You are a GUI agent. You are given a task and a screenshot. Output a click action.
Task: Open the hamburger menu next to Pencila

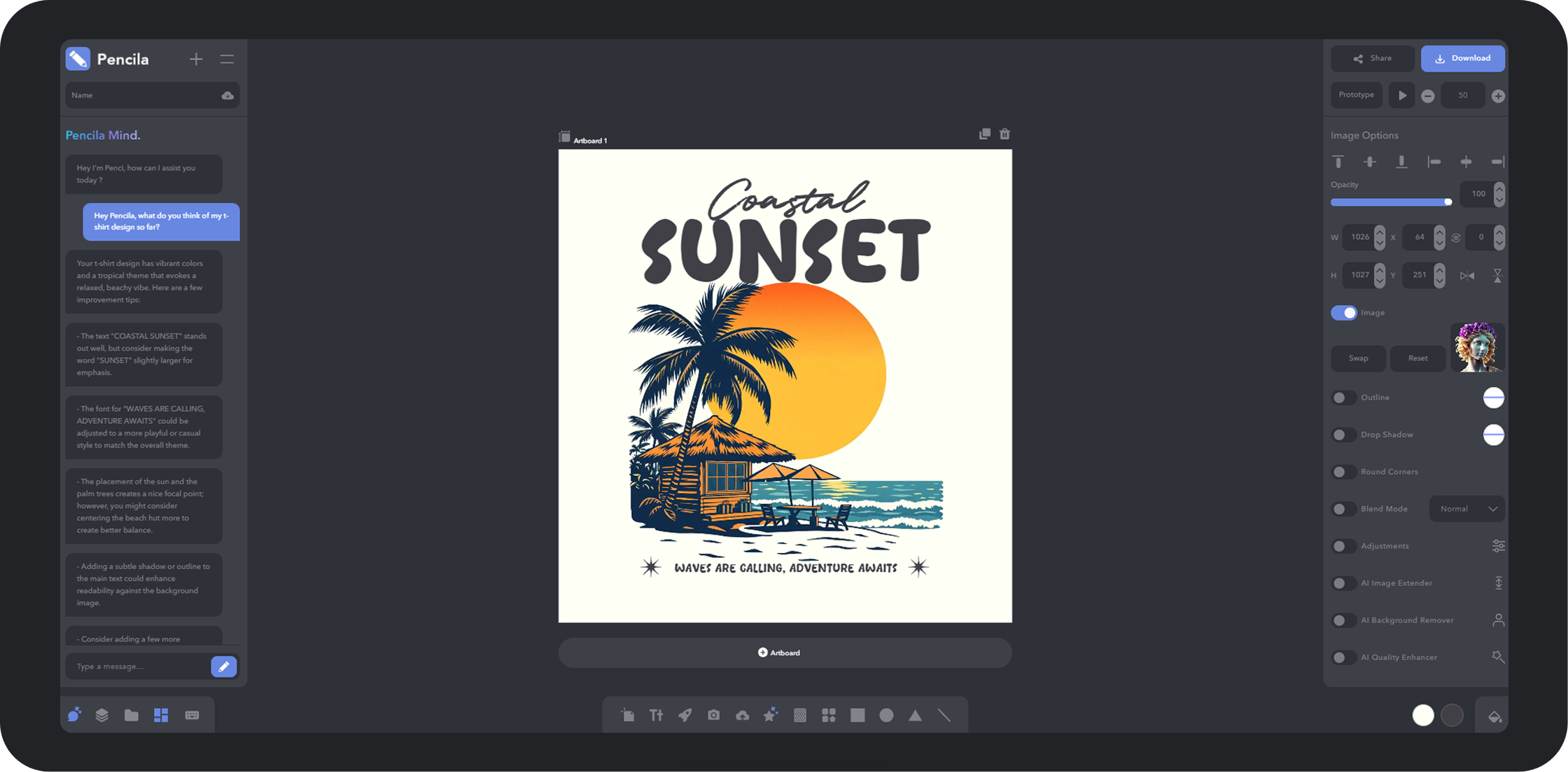point(227,59)
